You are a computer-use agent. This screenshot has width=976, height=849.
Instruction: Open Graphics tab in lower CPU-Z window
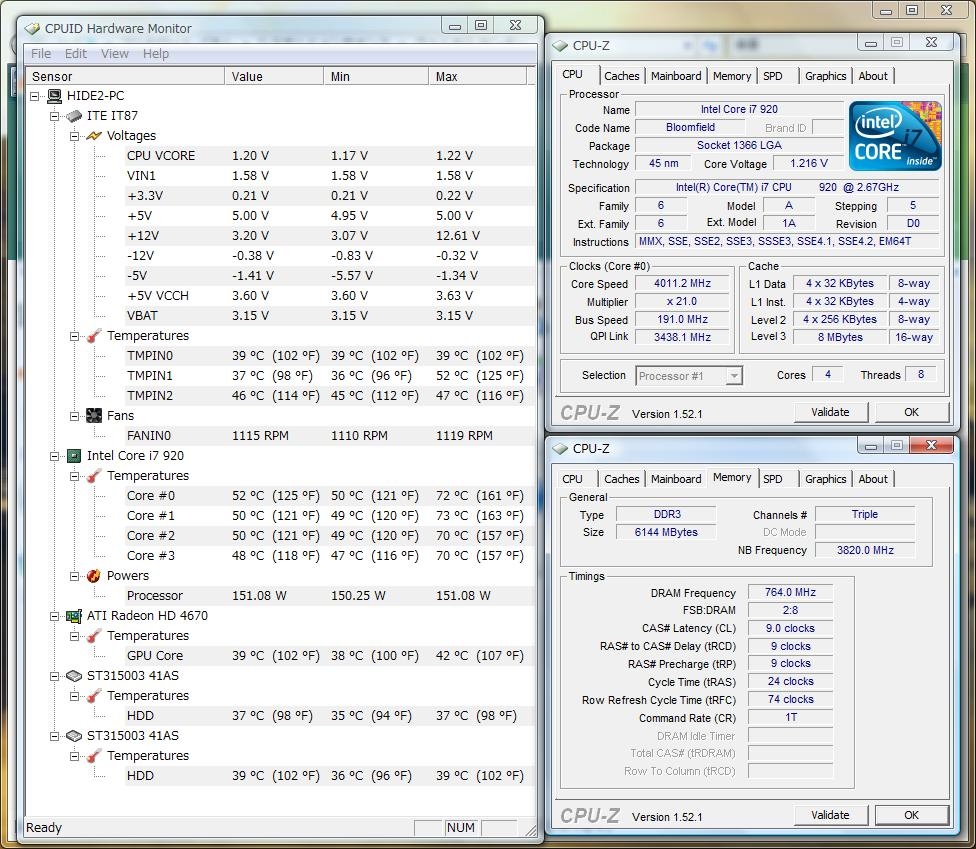[x=825, y=479]
